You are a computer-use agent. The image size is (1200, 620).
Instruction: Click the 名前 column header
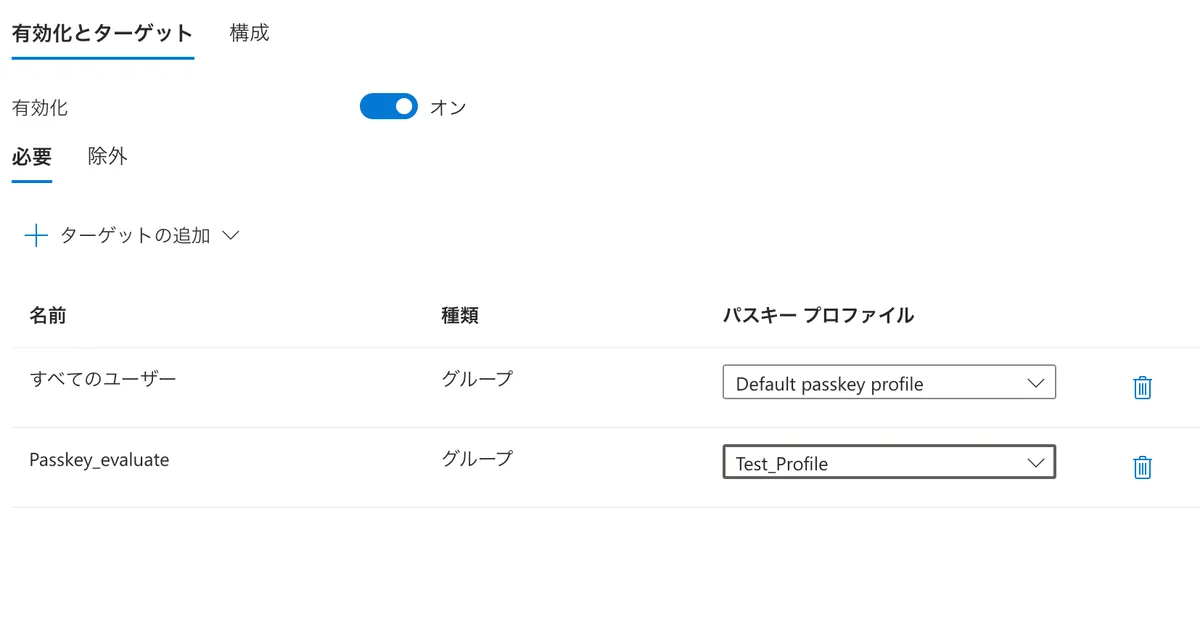[x=48, y=315]
